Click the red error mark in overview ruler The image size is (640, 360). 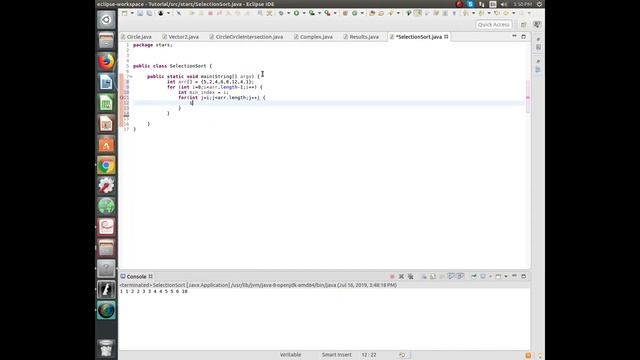(528, 98)
